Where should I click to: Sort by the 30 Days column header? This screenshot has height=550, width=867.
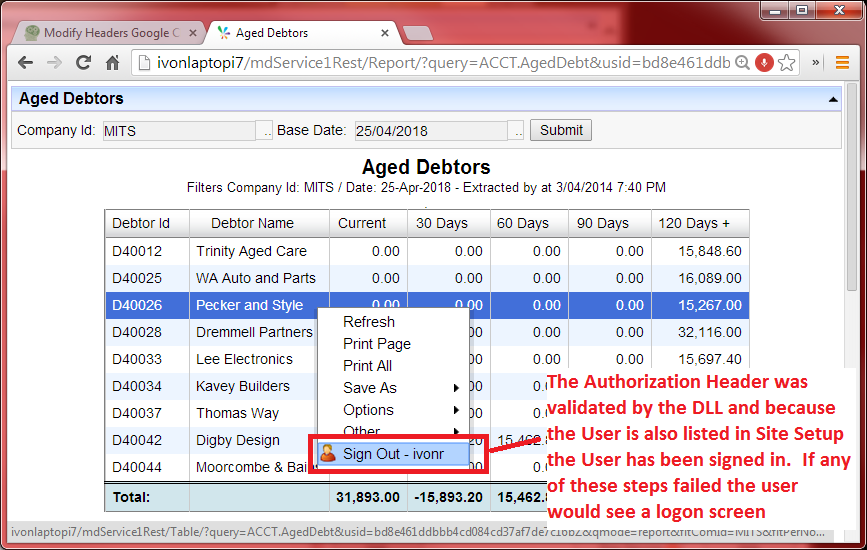coord(449,223)
